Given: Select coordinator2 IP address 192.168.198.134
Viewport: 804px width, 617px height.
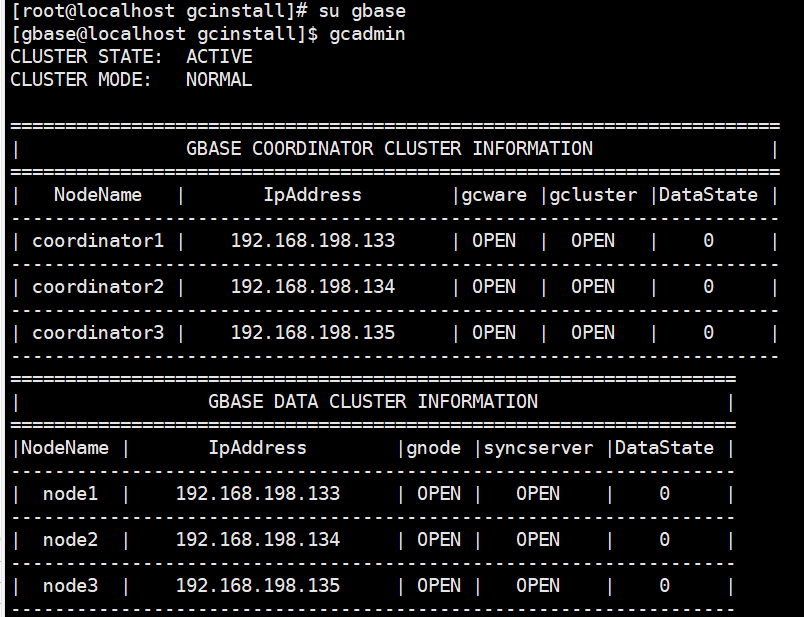Looking at the screenshot, I should click(313, 287).
